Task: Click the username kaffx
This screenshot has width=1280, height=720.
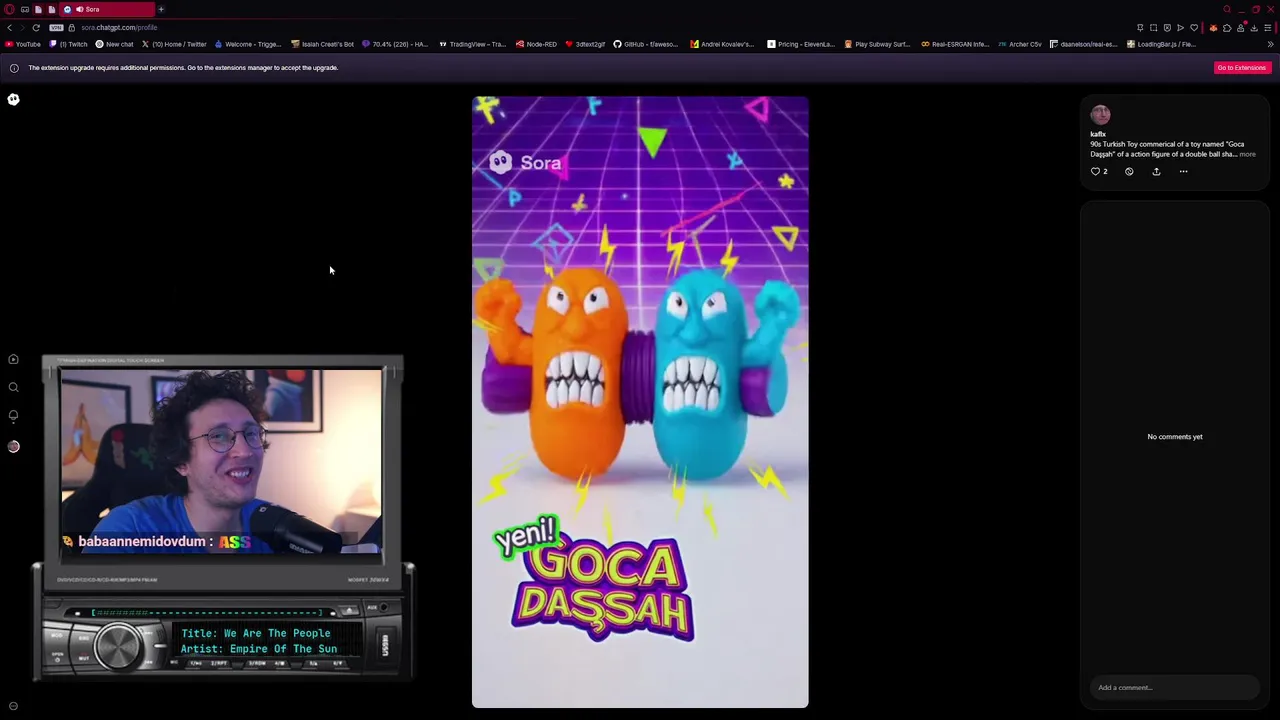Action: 1098,134
